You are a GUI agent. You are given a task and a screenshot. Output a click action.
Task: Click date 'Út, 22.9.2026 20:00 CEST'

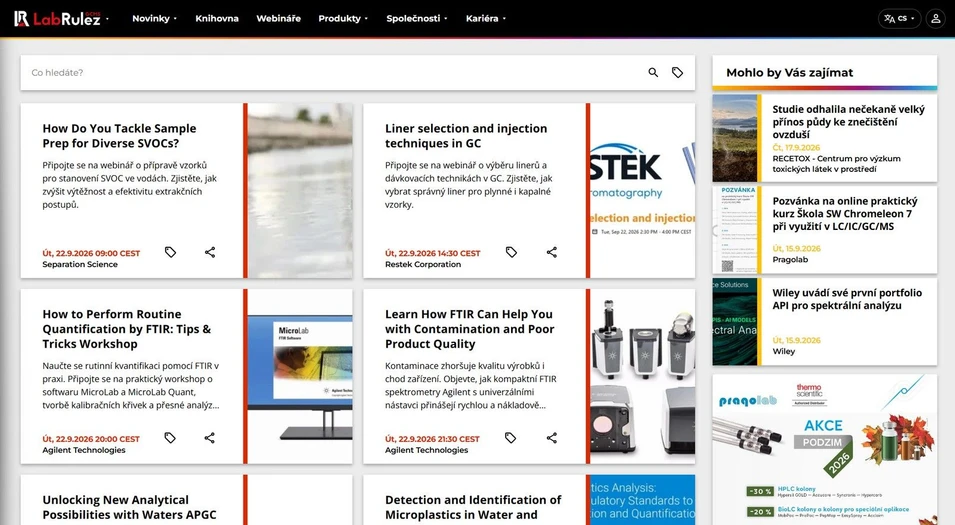(91, 439)
